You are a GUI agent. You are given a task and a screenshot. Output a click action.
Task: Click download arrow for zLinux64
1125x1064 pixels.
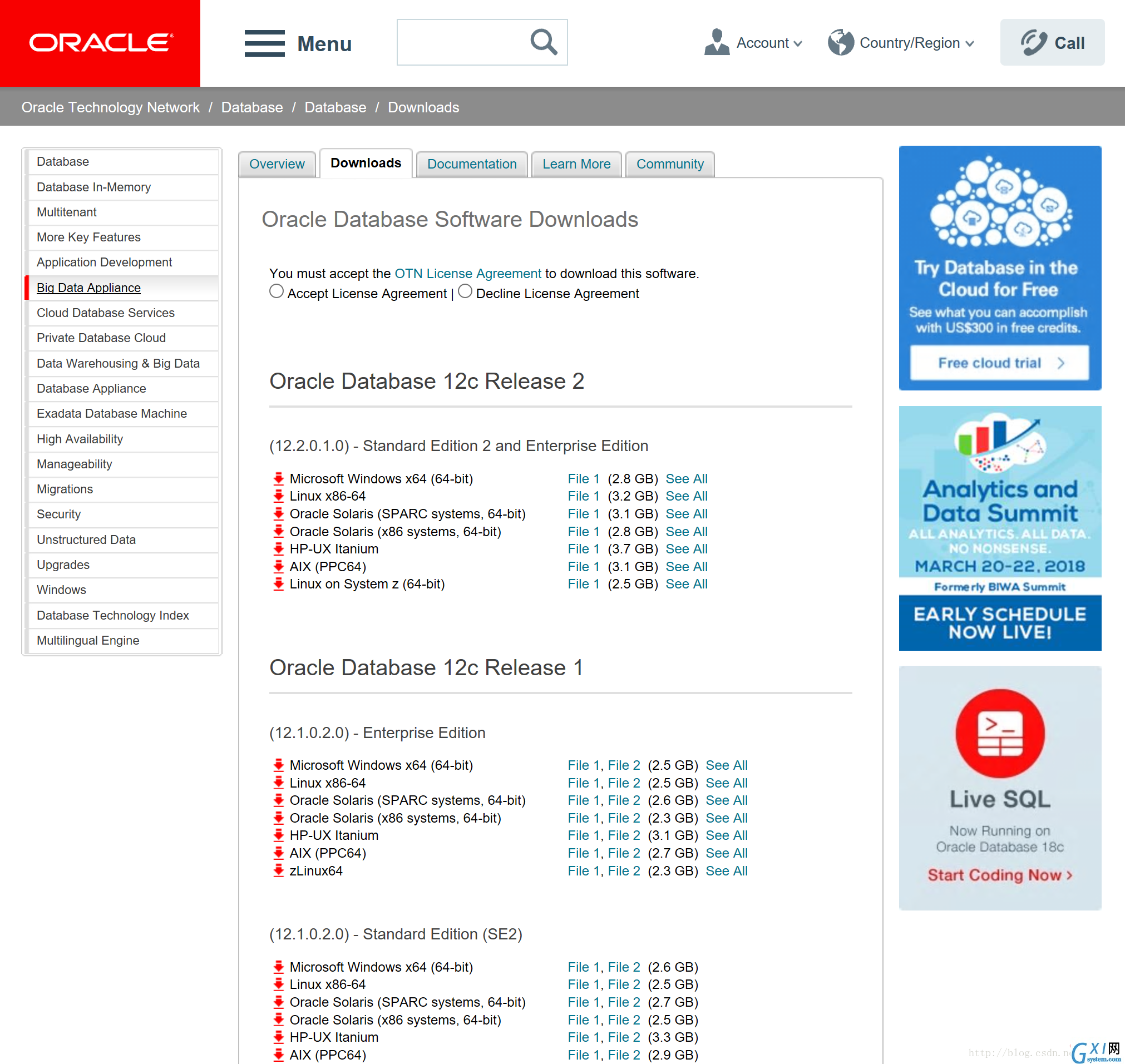point(279,870)
